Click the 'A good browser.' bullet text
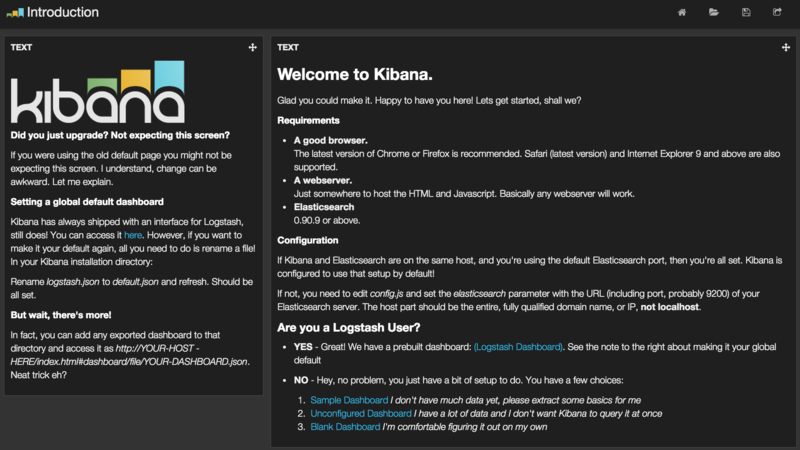 click(331, 140)
